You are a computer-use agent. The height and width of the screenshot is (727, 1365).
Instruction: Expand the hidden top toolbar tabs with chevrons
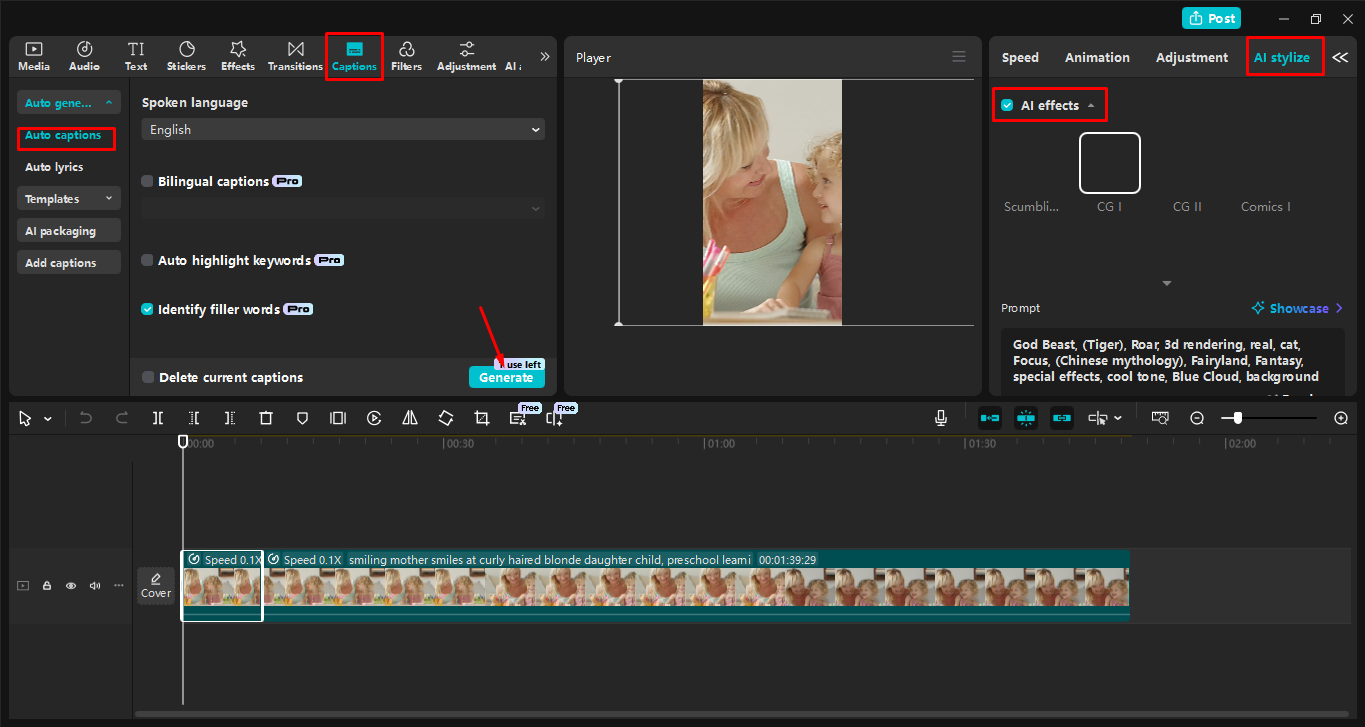tap(545, 57)
